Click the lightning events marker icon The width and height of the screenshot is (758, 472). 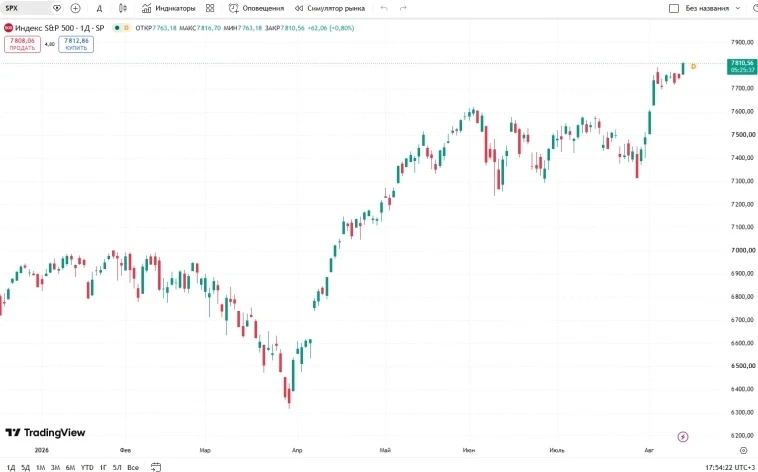coord(683,437)
